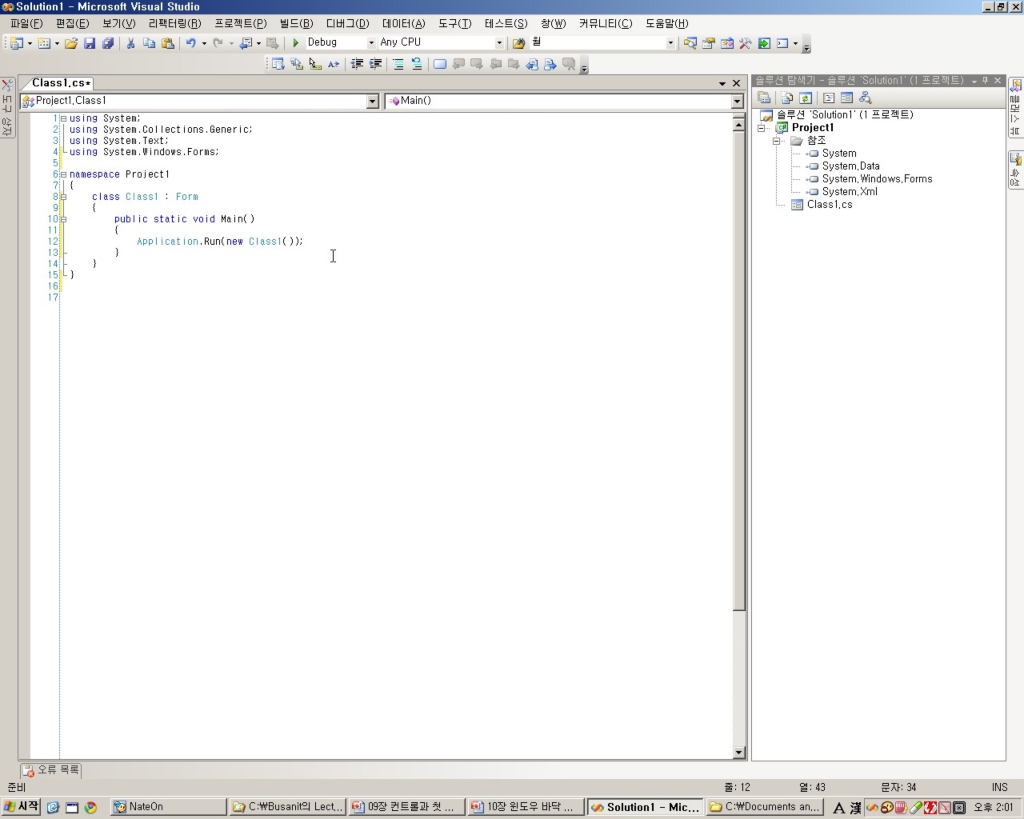Viewport: 1024px width, 819px height.
Task: Open the 디버그(D) menu
Action: pos(347,24)
